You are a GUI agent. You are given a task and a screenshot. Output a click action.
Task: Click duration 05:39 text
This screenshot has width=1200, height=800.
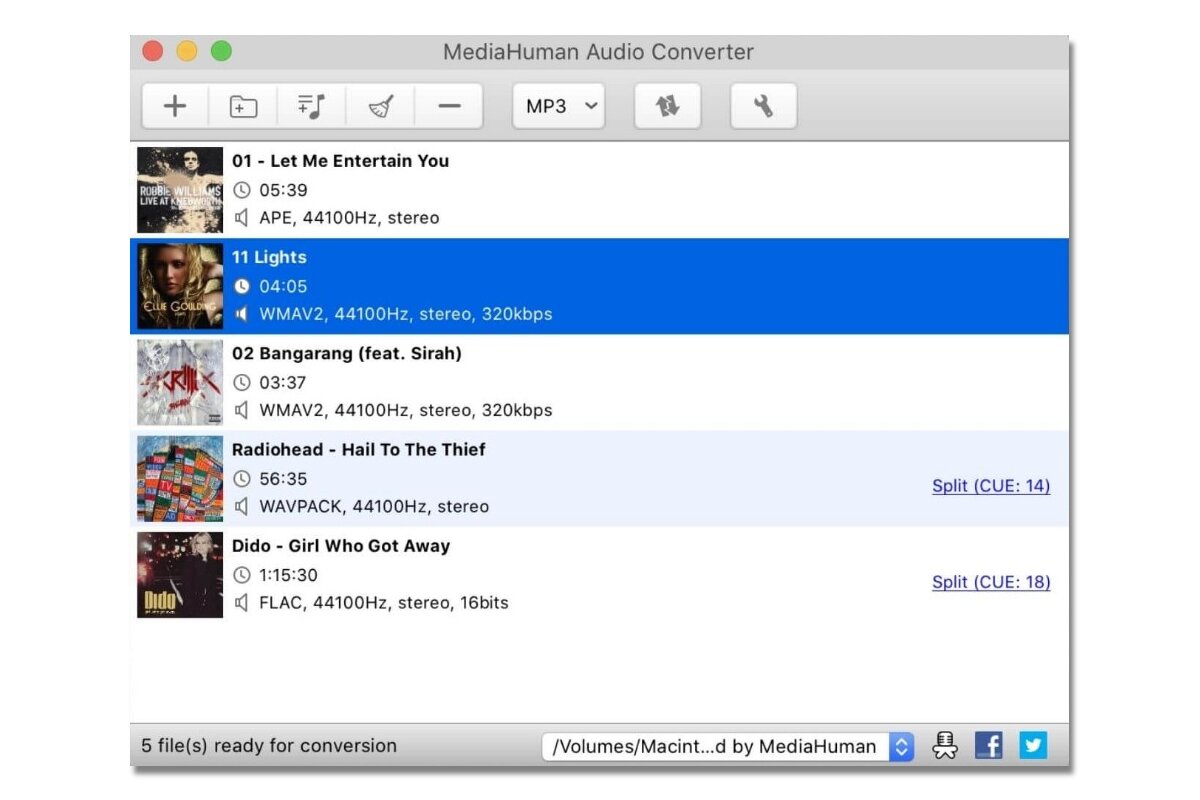tap(284, 190)
